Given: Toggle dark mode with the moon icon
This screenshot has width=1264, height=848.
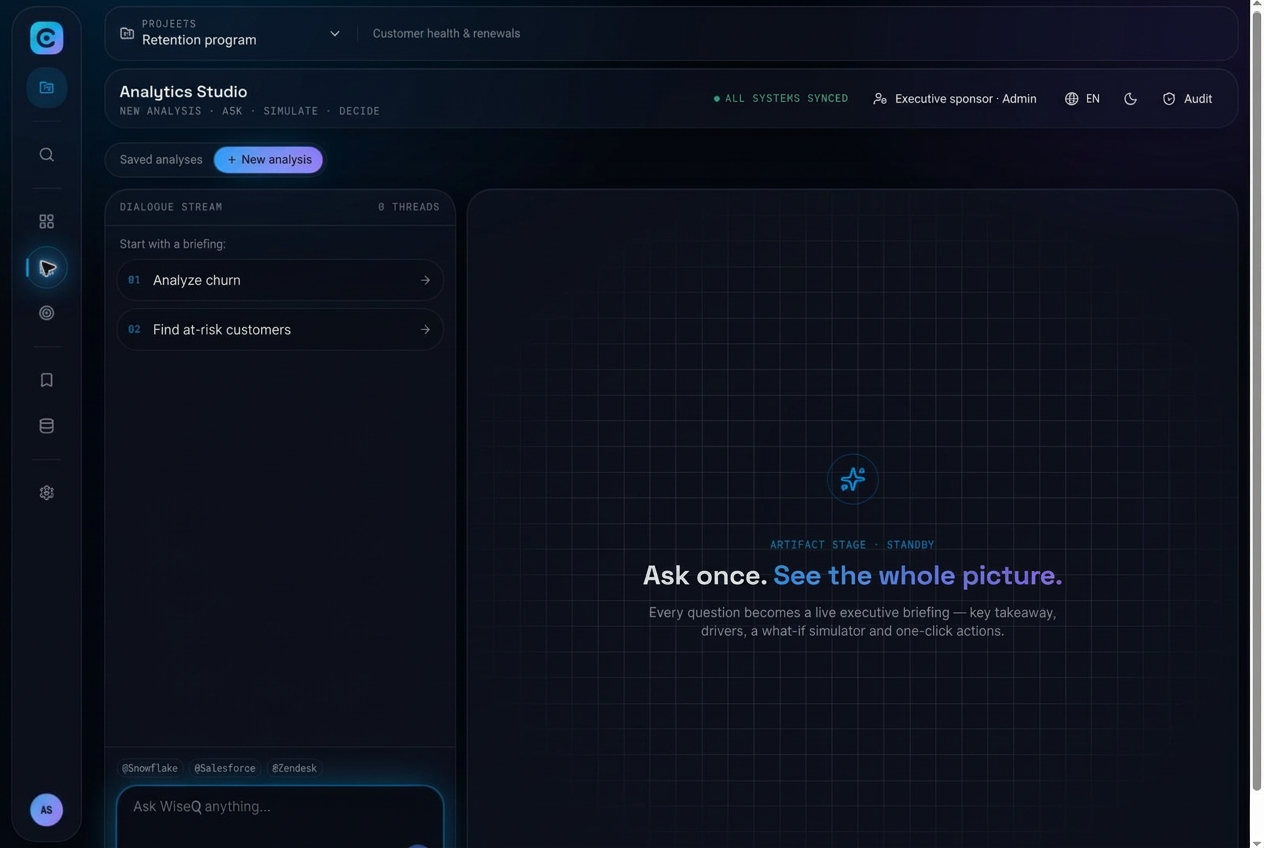Looking at the screenshot, I should [x=1130, y=99].
